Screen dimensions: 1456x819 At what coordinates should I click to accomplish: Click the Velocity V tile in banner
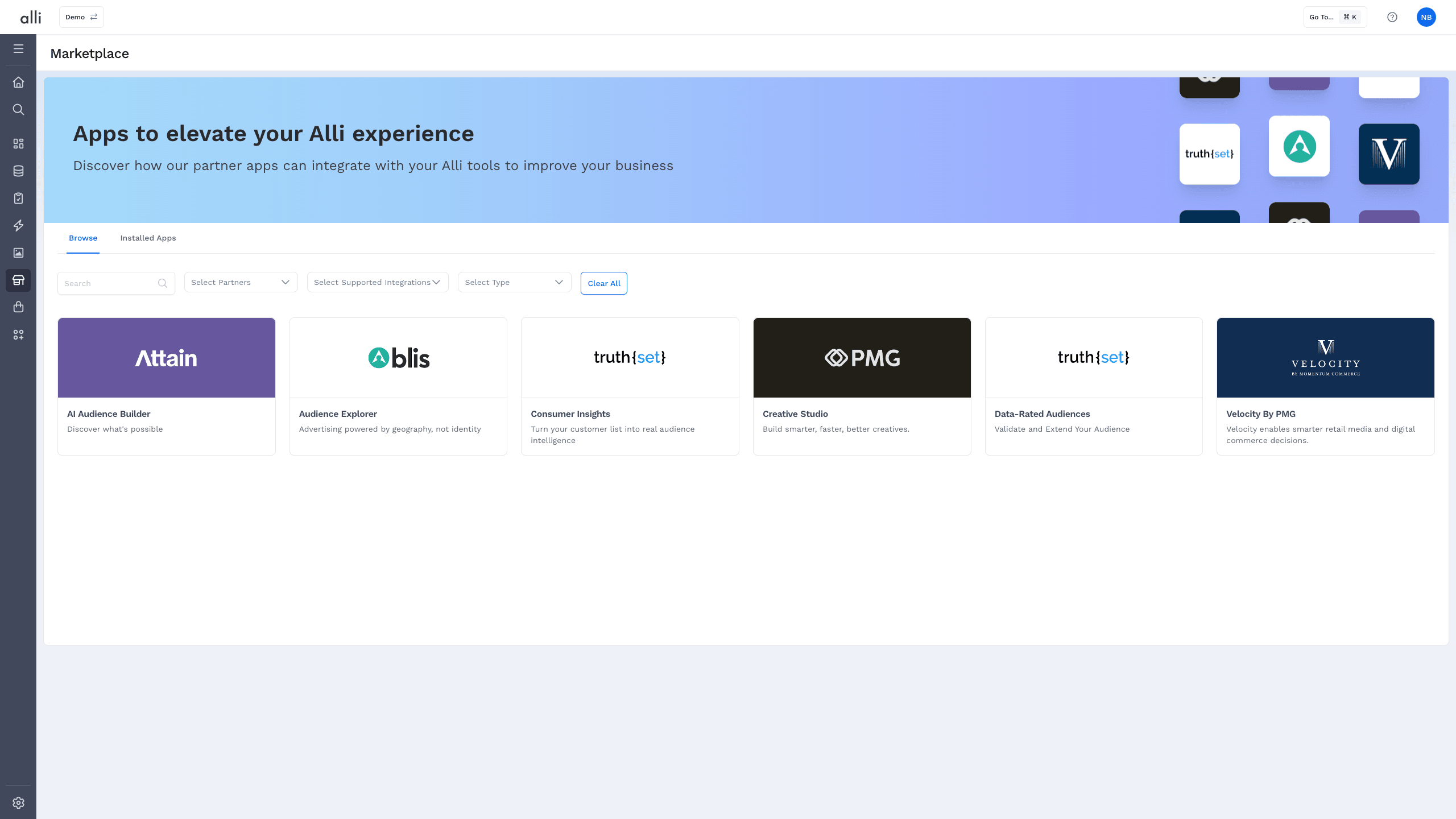[1389, 154]
